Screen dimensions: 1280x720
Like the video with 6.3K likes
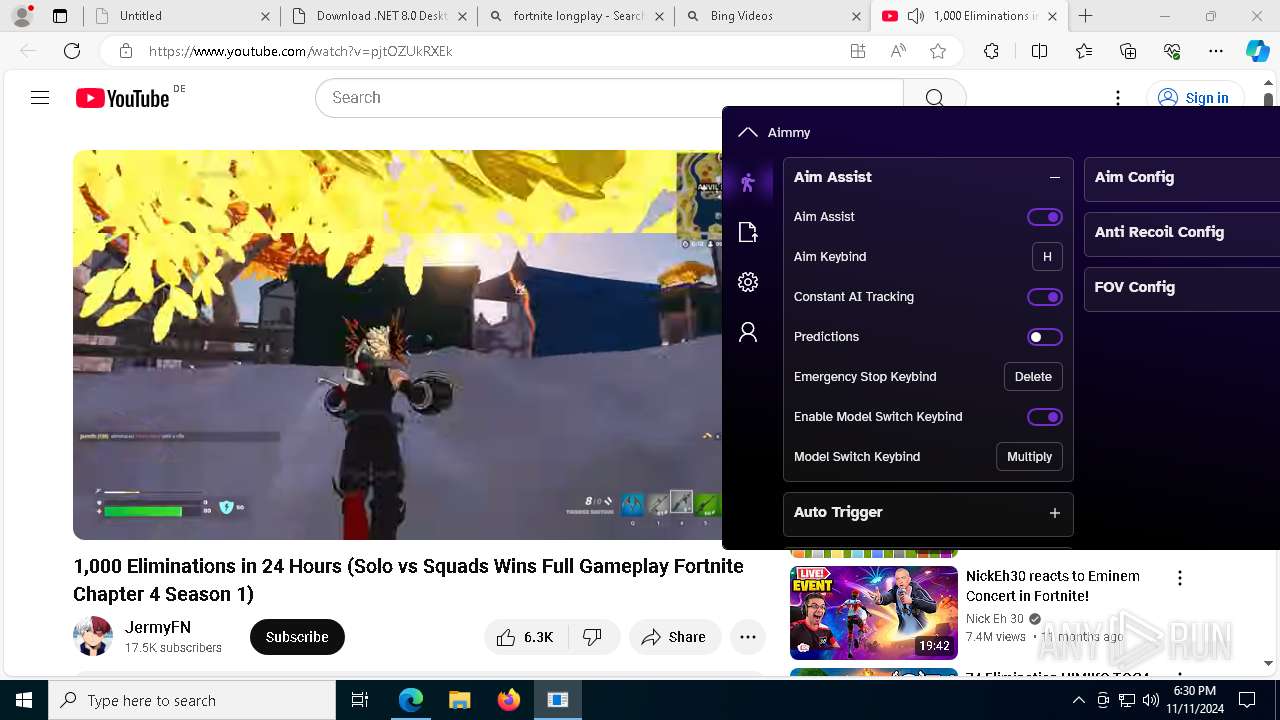click(x=526, y=637)
